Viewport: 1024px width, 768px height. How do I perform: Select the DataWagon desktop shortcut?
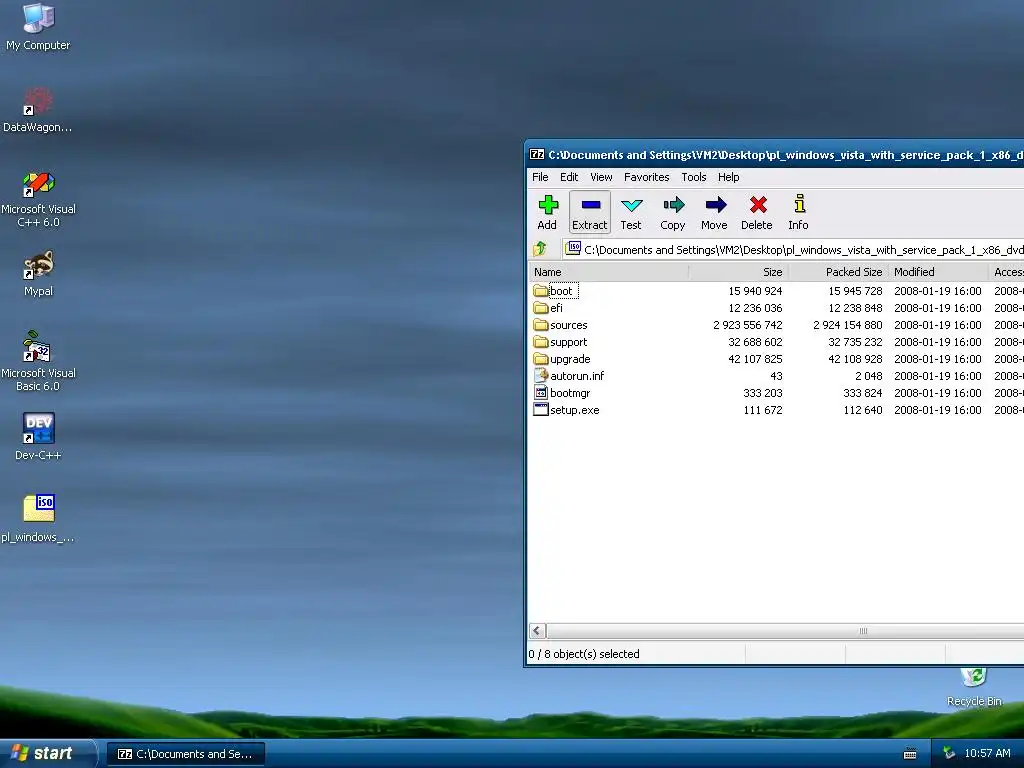coord(38,110)
